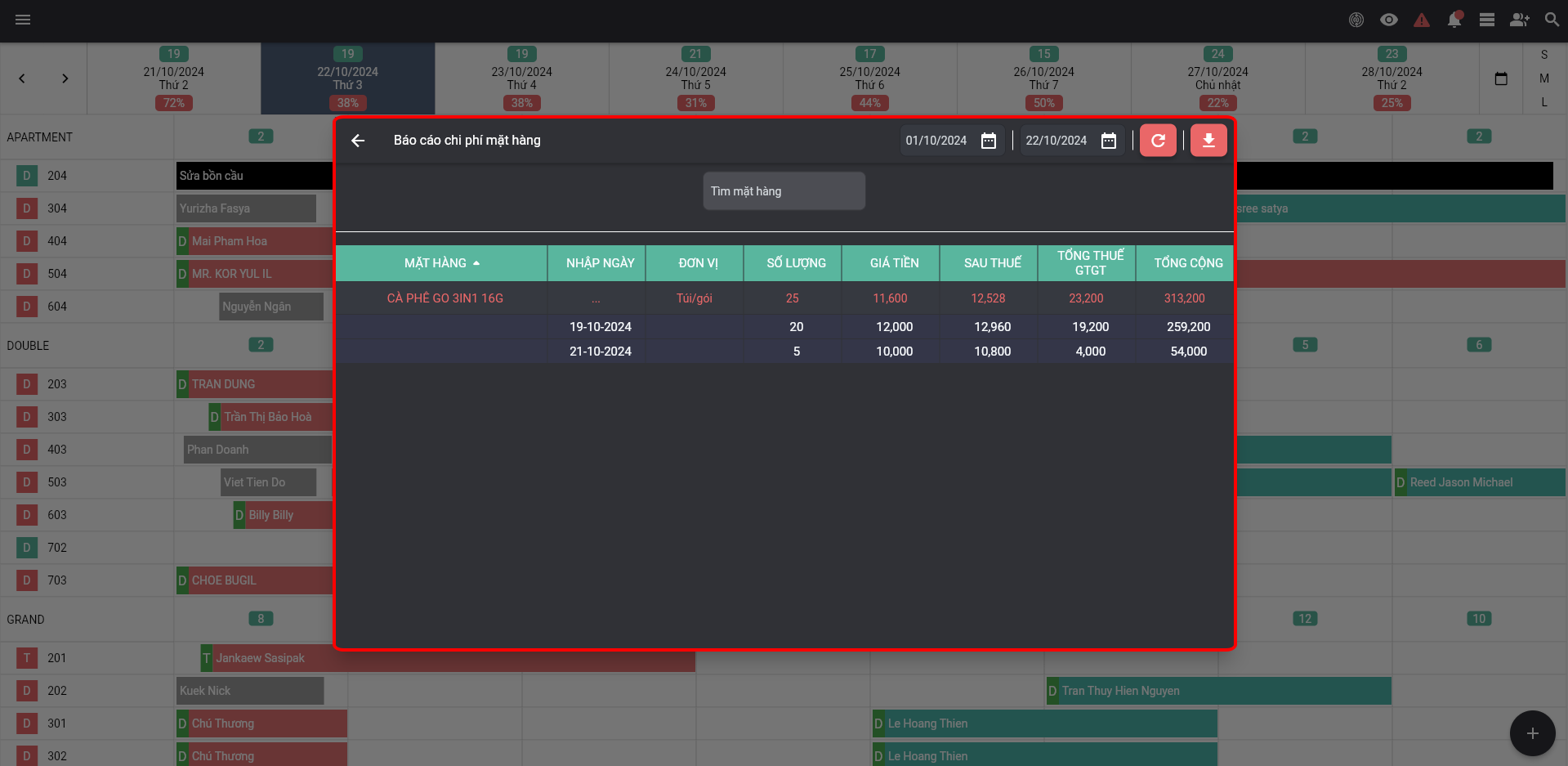Open Mai Pham Hoa booking

[255, 241]
